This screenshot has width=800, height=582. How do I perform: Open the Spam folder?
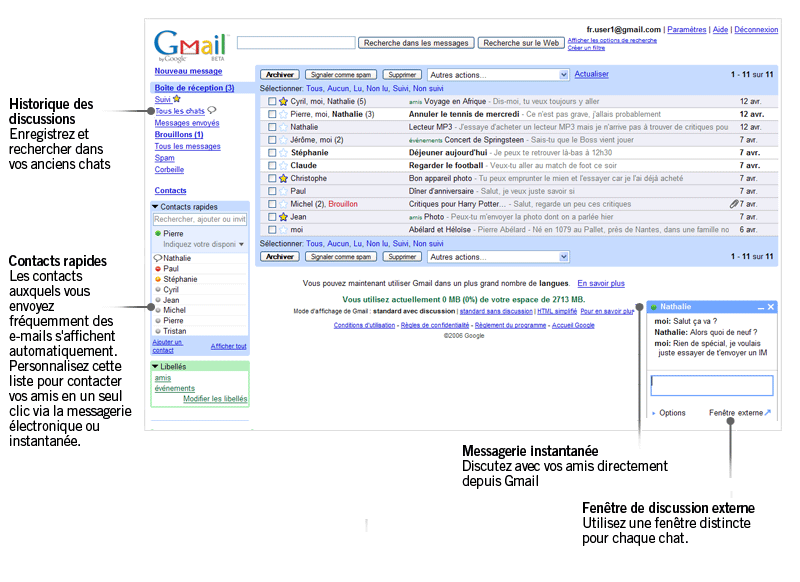164,158
